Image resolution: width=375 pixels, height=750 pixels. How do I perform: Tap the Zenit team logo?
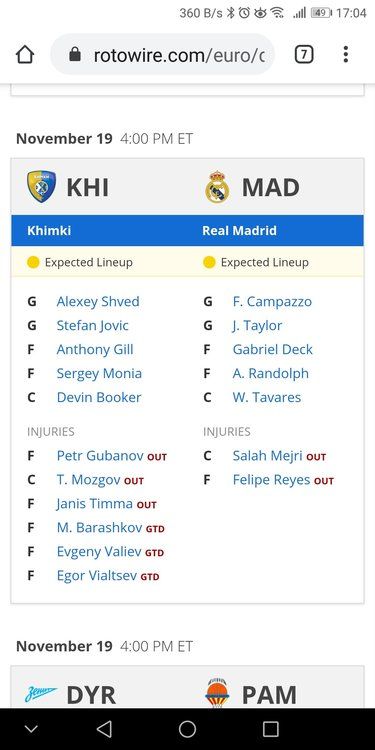[41, 694]
